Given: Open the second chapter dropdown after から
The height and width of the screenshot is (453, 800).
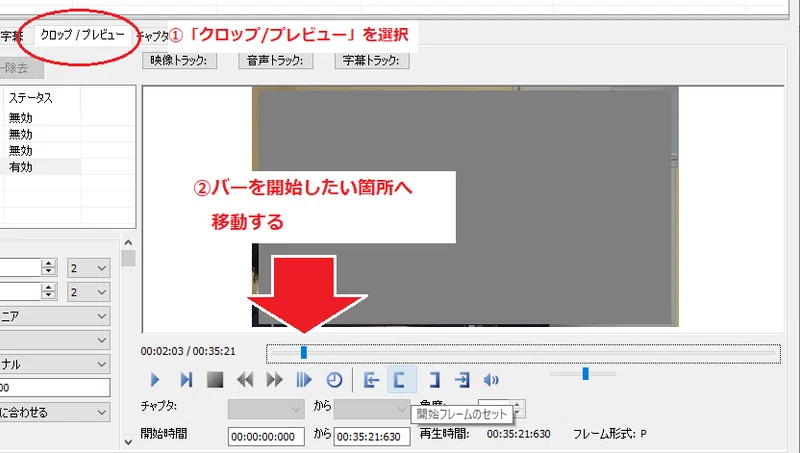Looking at the screenshot, I should (371, 409).
